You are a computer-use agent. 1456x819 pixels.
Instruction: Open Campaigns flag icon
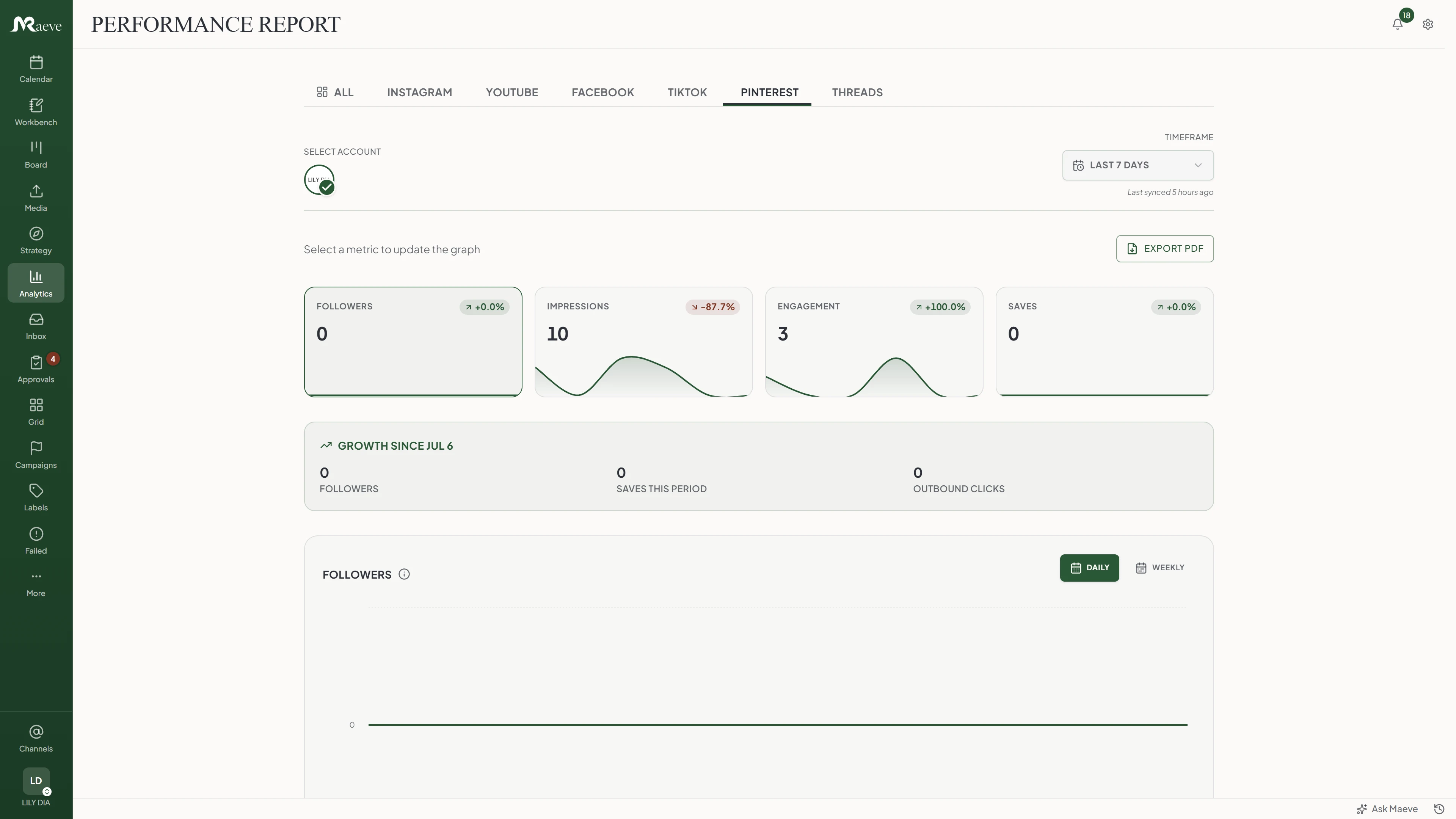(36, 455)
